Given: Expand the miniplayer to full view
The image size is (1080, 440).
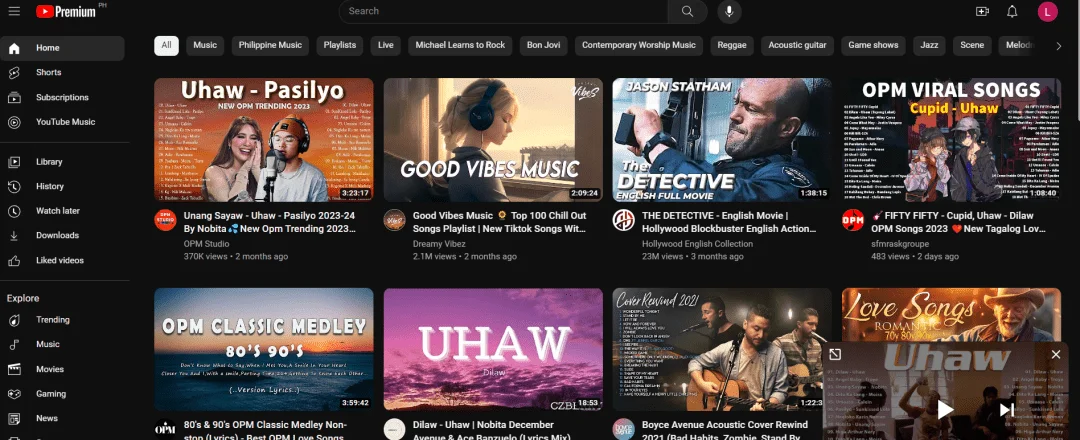Looking at the screenshot, I should (x=835, y=354).
